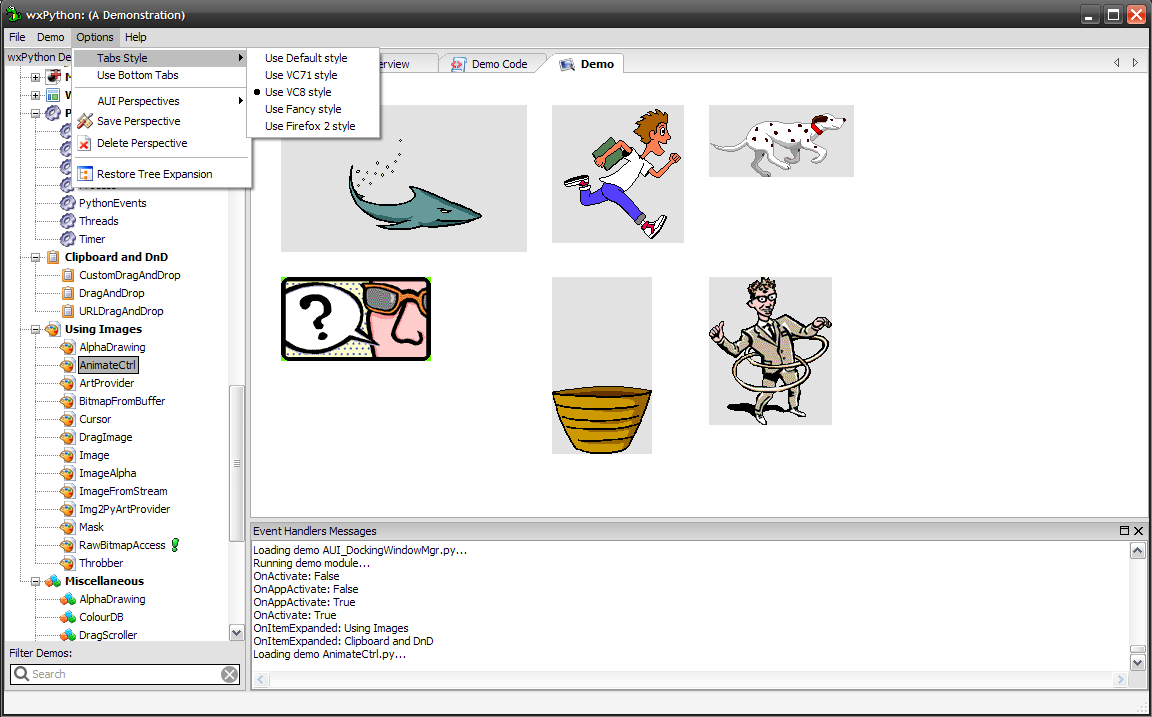The height and width of the screenshot is (717, 1152).
Task: Collapse the Clipboard and DnD node
Action: pos(36,257)
